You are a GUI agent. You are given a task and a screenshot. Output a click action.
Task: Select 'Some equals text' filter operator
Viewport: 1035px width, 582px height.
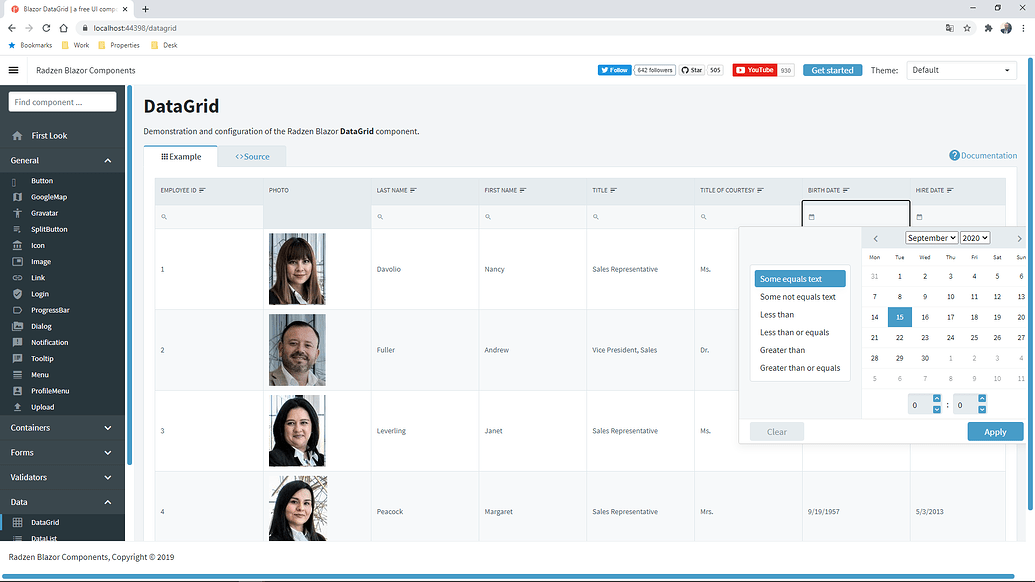800,279
